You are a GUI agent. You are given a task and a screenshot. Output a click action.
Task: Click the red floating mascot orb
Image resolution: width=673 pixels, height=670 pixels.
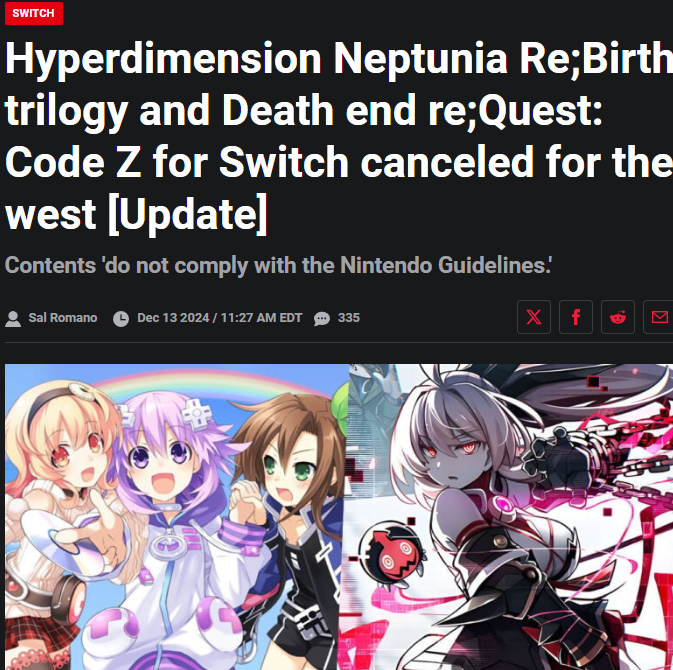(393, 554)
